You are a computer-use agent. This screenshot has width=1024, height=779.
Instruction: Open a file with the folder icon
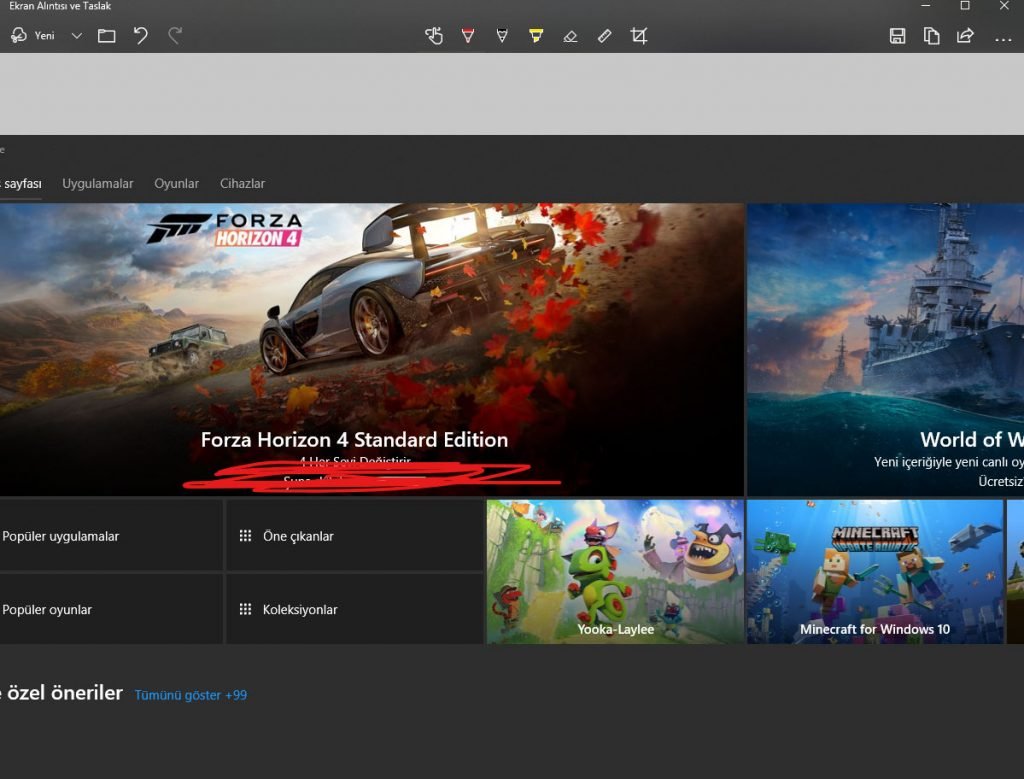(x=107, y=36)
